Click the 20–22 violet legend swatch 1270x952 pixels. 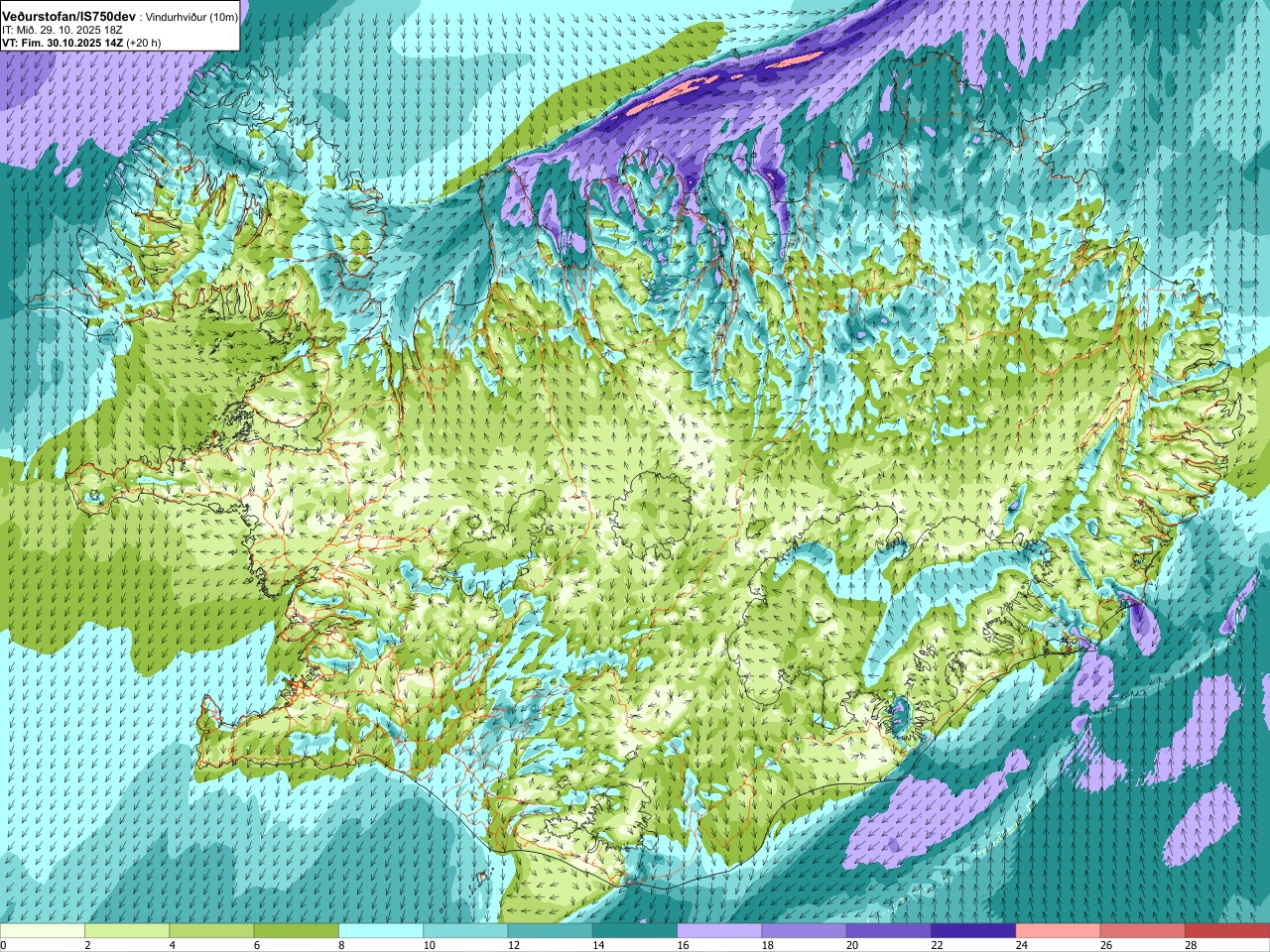pos(888,931)
